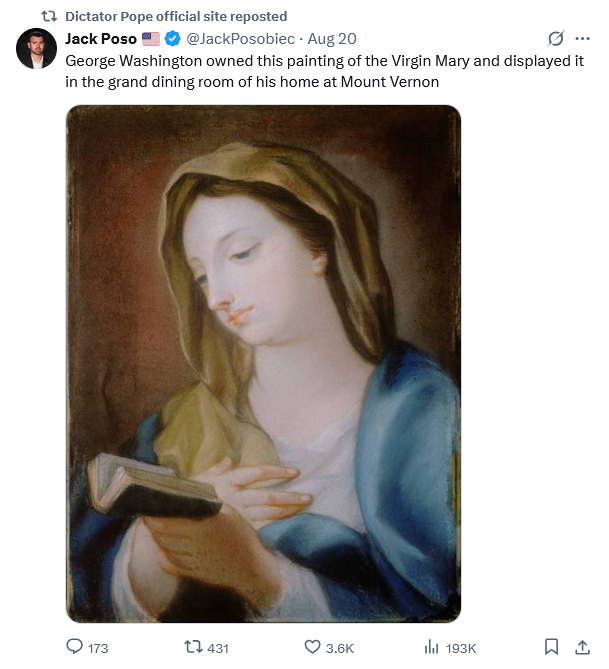Click the reply speech bubble icon
The image size is (609, 669).
coord(74,647)
